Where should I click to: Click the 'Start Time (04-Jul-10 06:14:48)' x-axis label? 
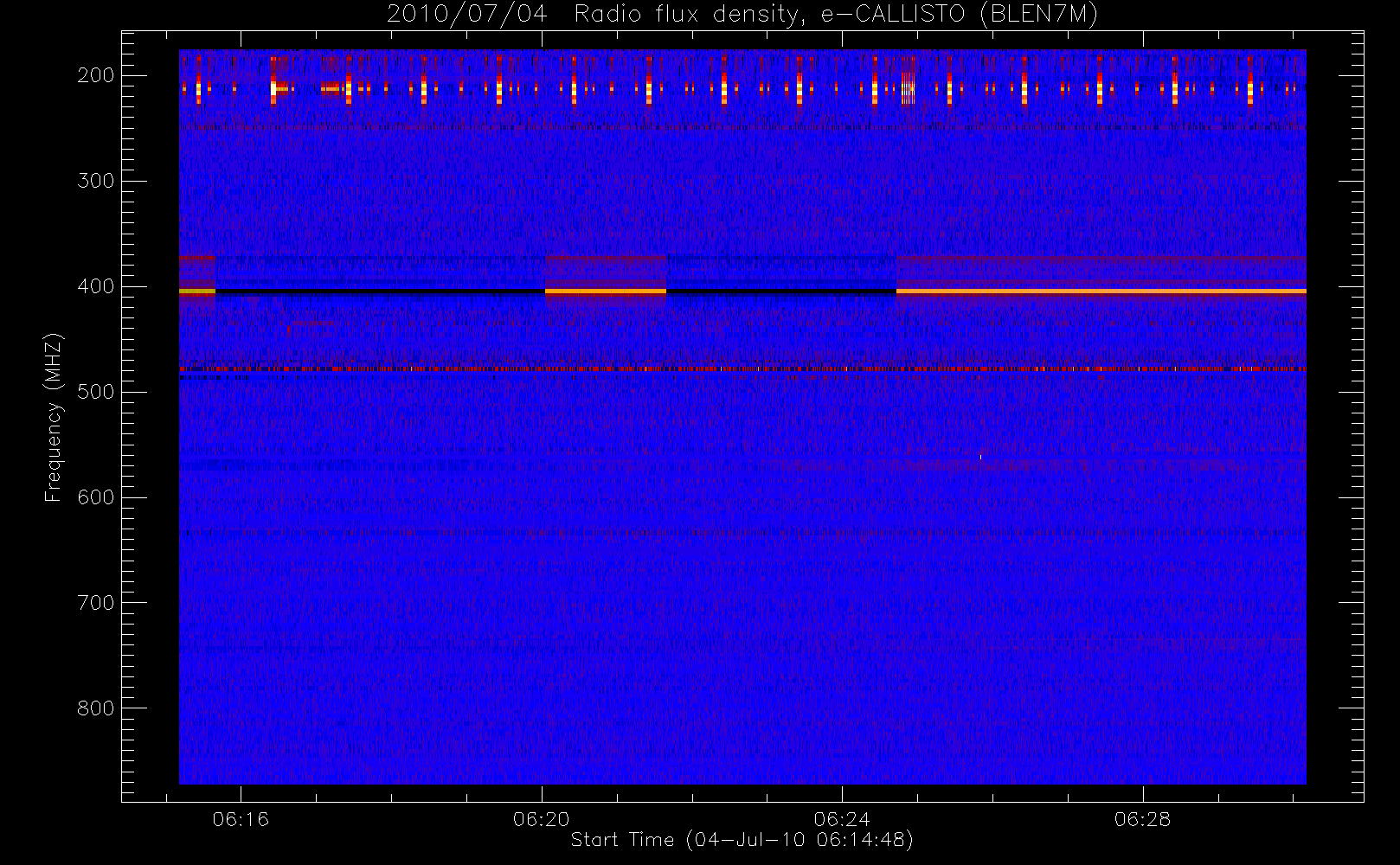click(742, 840)
